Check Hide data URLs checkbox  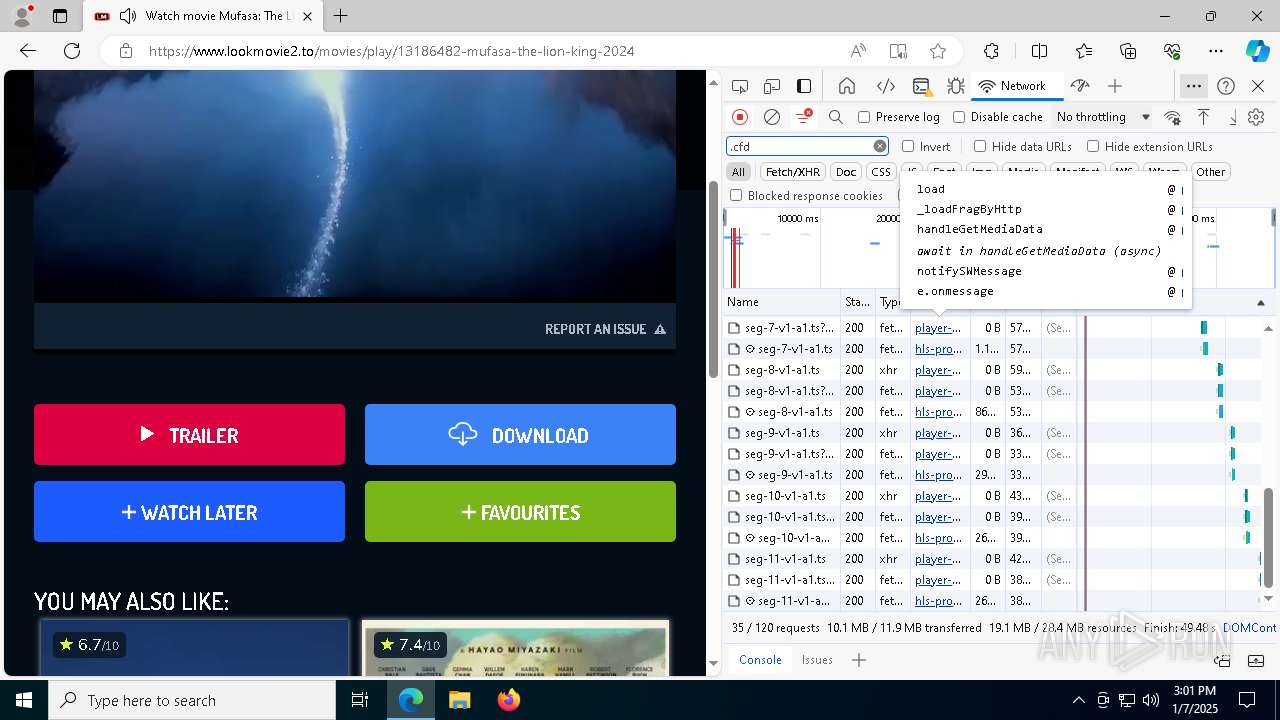point(980,146)
